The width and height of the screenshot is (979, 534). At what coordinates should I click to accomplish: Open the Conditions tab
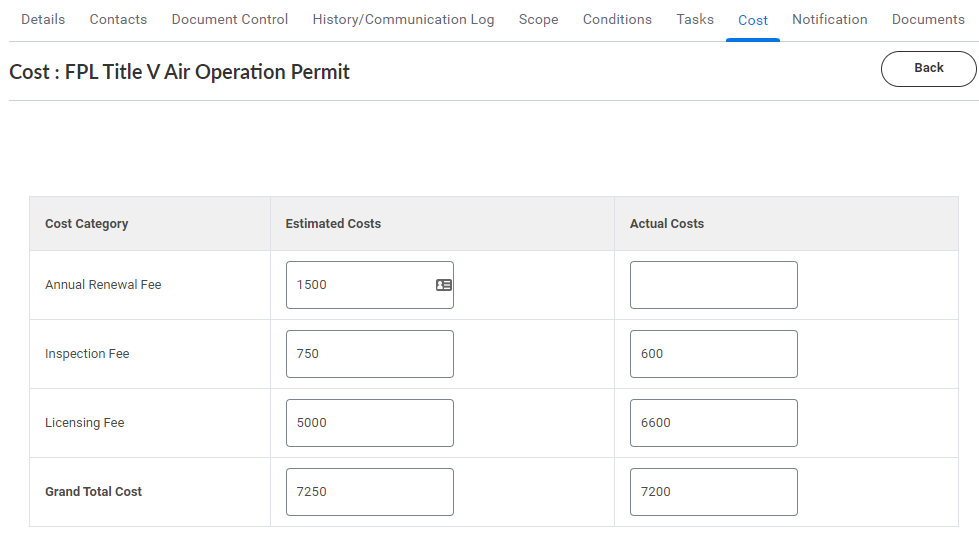(617, 19)
